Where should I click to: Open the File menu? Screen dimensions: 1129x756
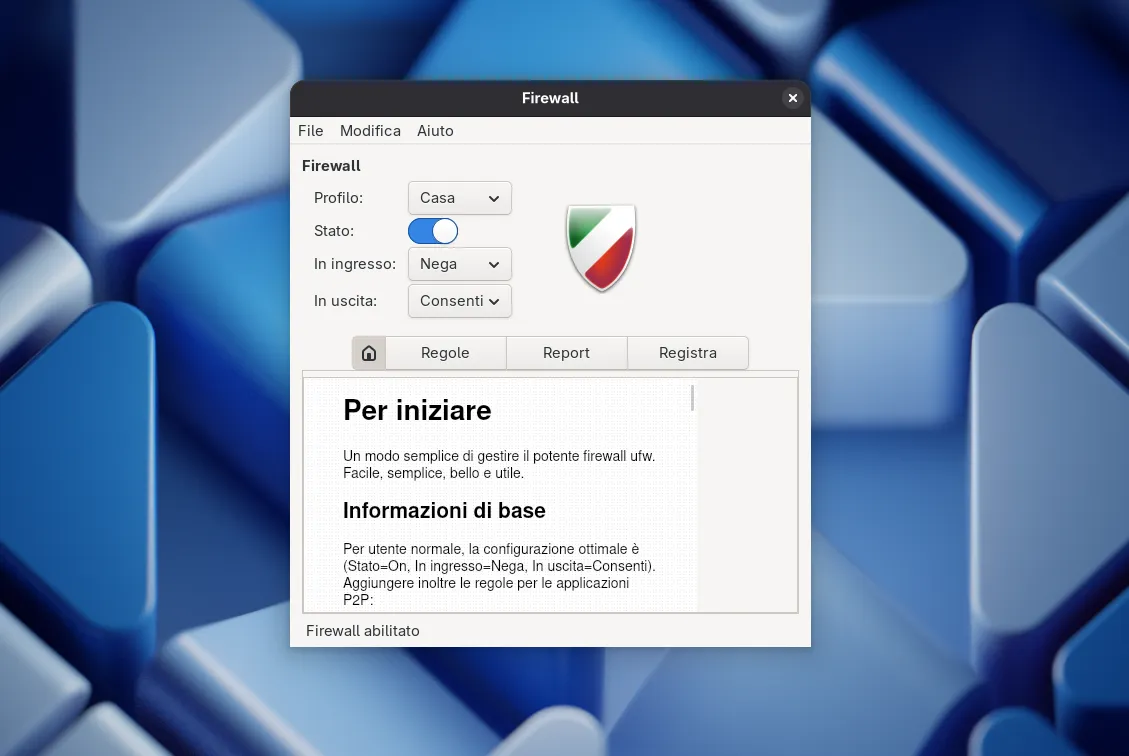click(310, 131)
